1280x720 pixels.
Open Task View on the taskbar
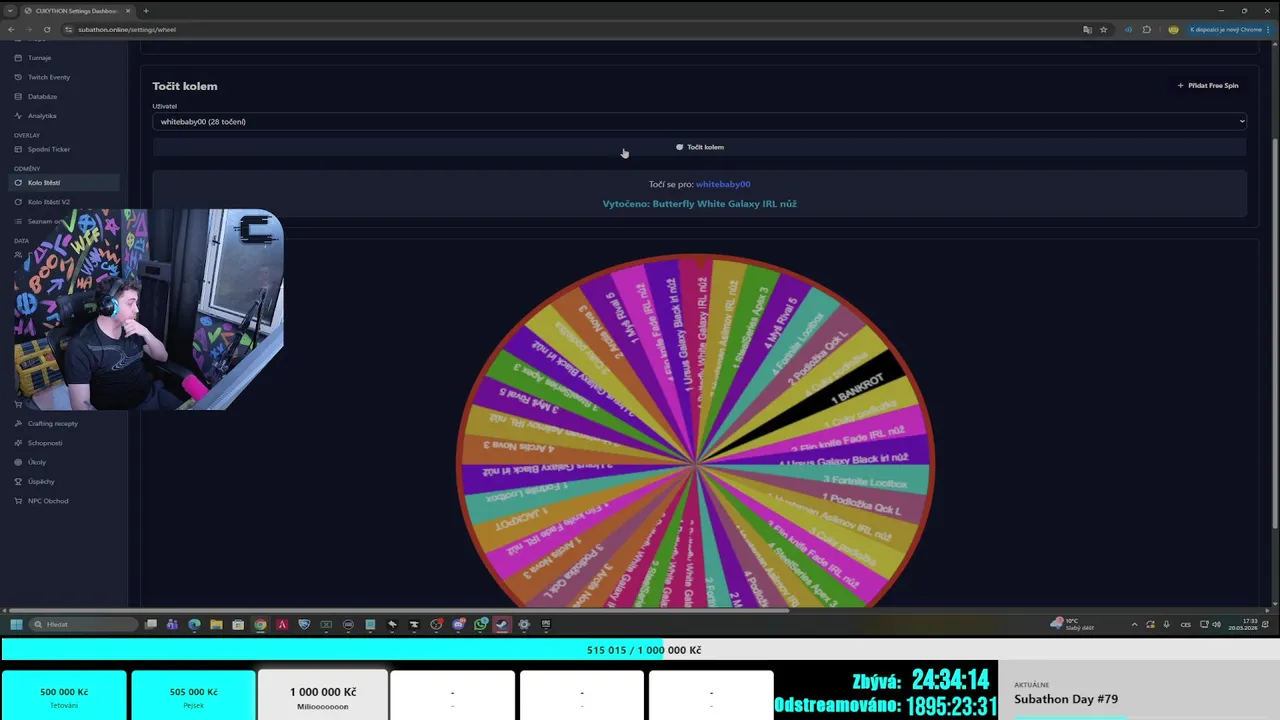pos(151,624)
